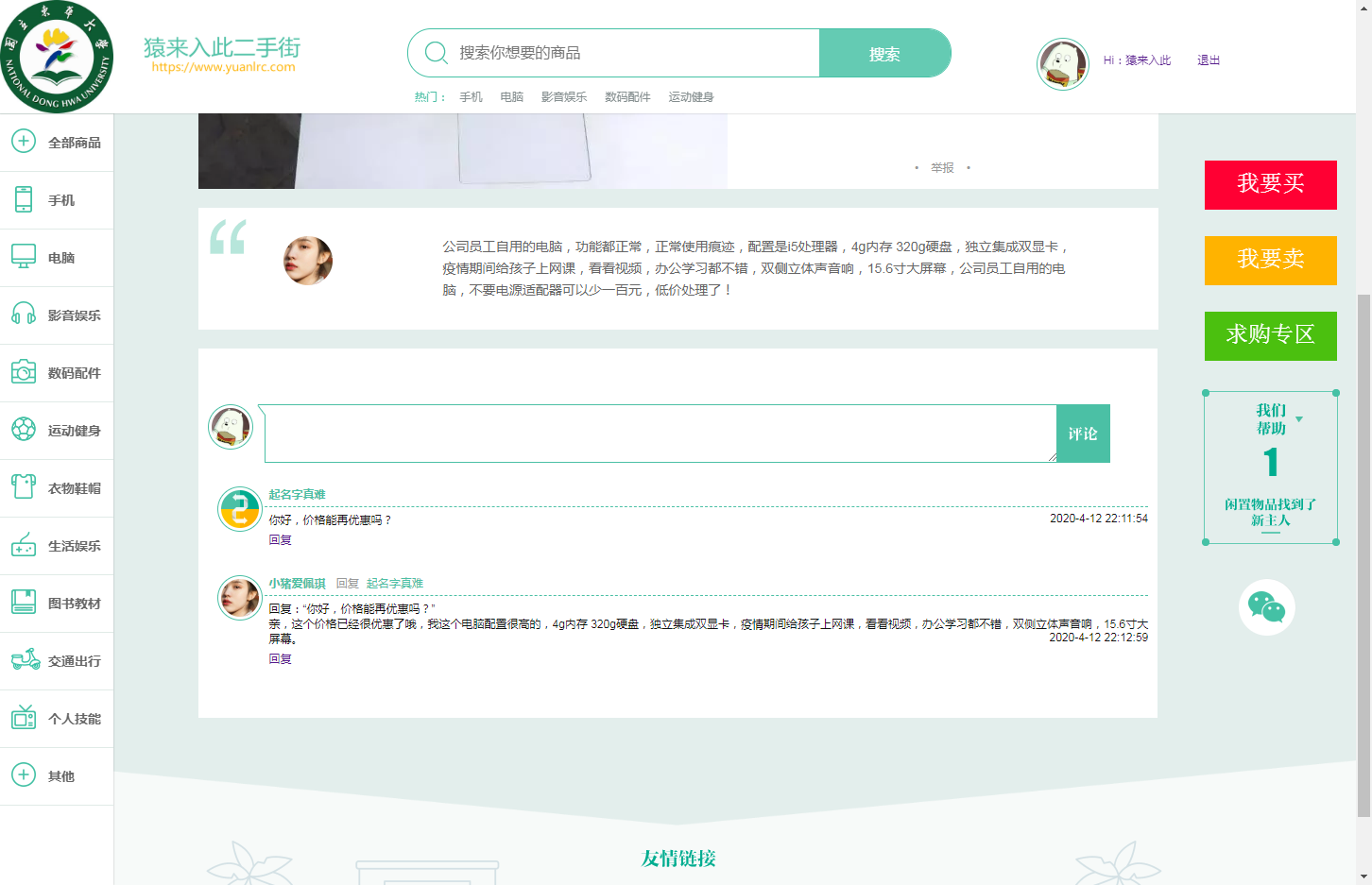Select the 电脑 computer monitor icon
The height and width of the screenshot is (885, 1372).
[24, 257]
